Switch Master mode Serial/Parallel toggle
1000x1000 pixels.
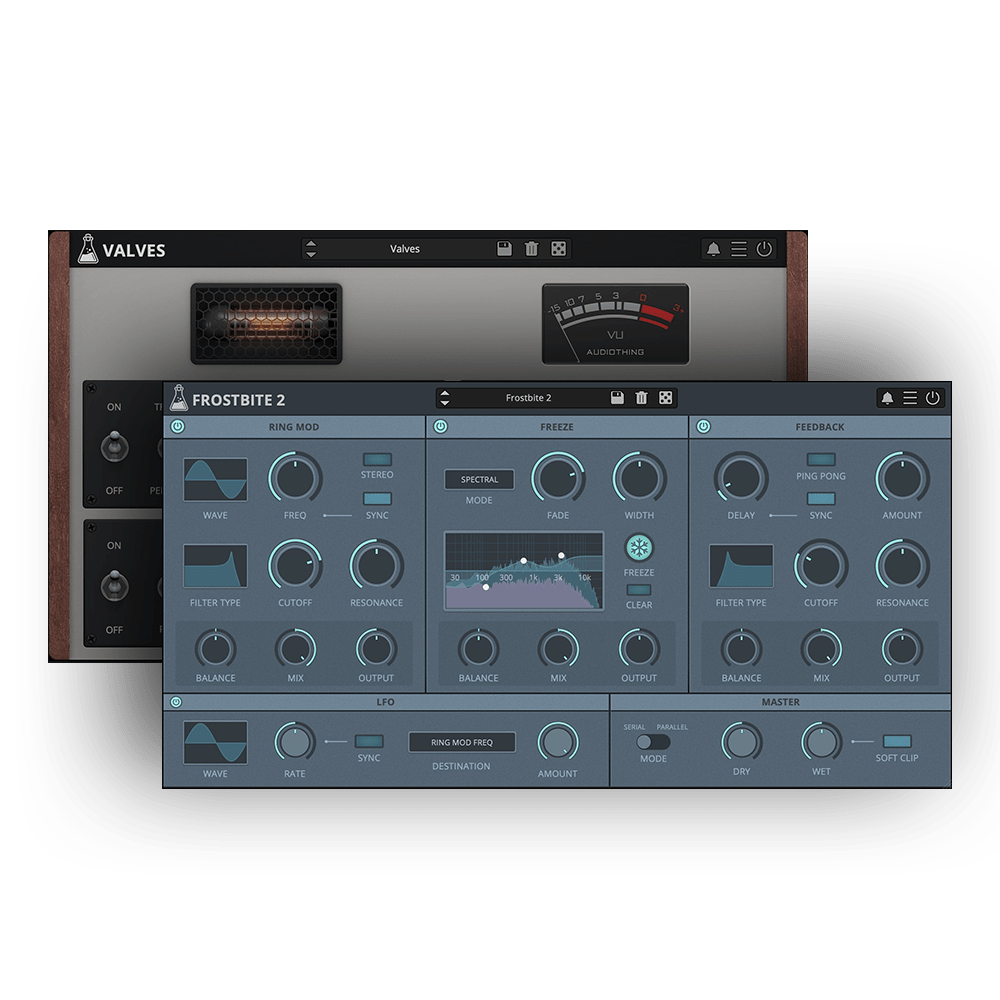[653, 742]
